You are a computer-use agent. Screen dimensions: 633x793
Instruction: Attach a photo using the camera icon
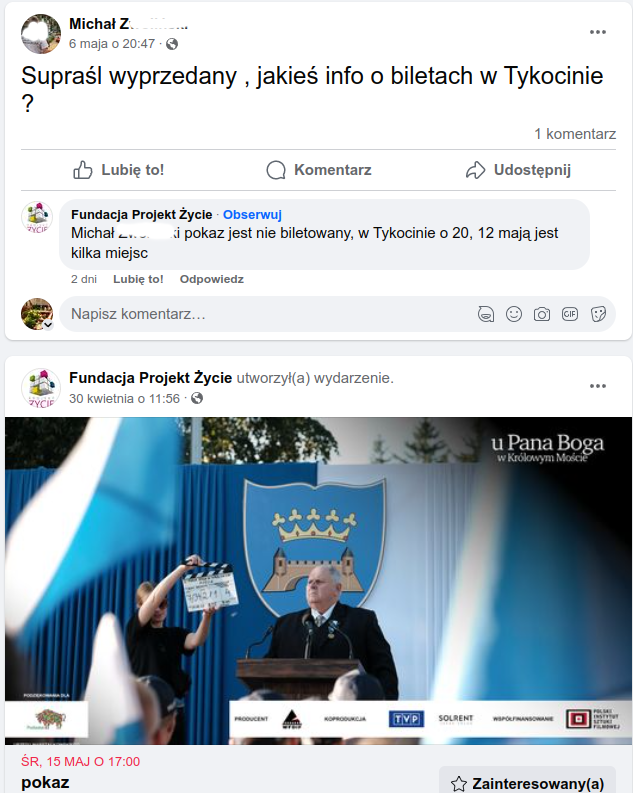click(541, 314)
